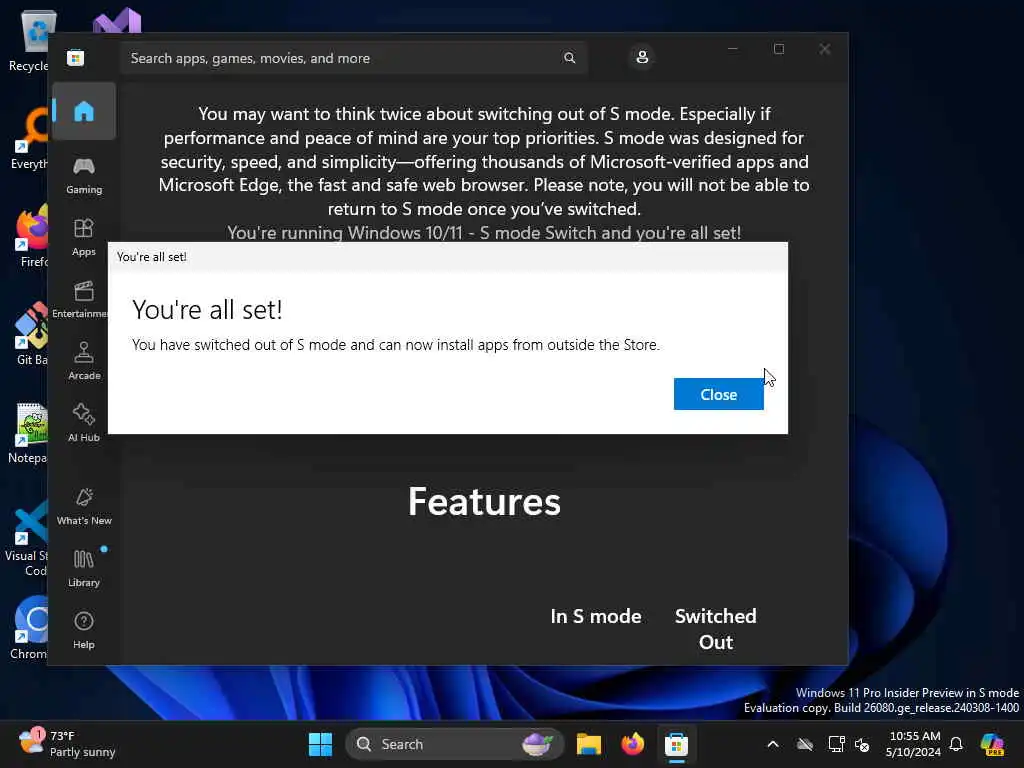Open What's New in Store sidebar
The width and height of the screenshot is (1024, 768).
[x=84, y=507]
